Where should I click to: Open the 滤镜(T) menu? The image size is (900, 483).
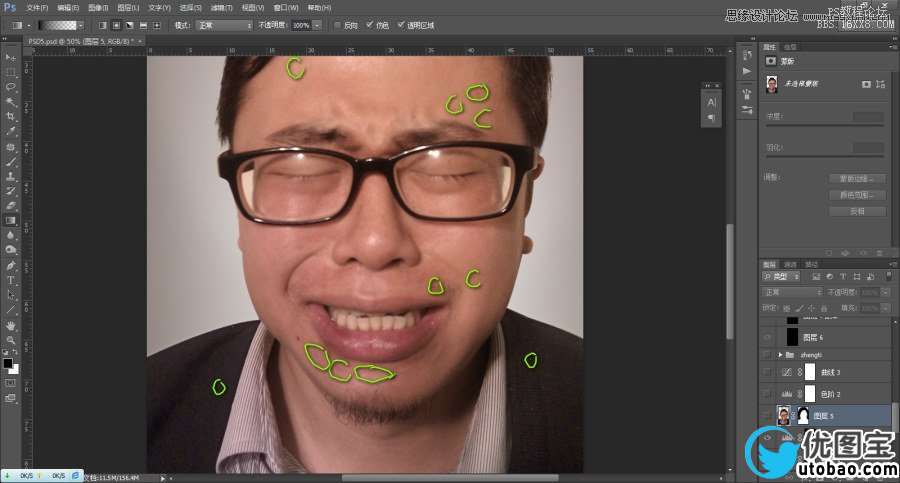click(222, 8)
